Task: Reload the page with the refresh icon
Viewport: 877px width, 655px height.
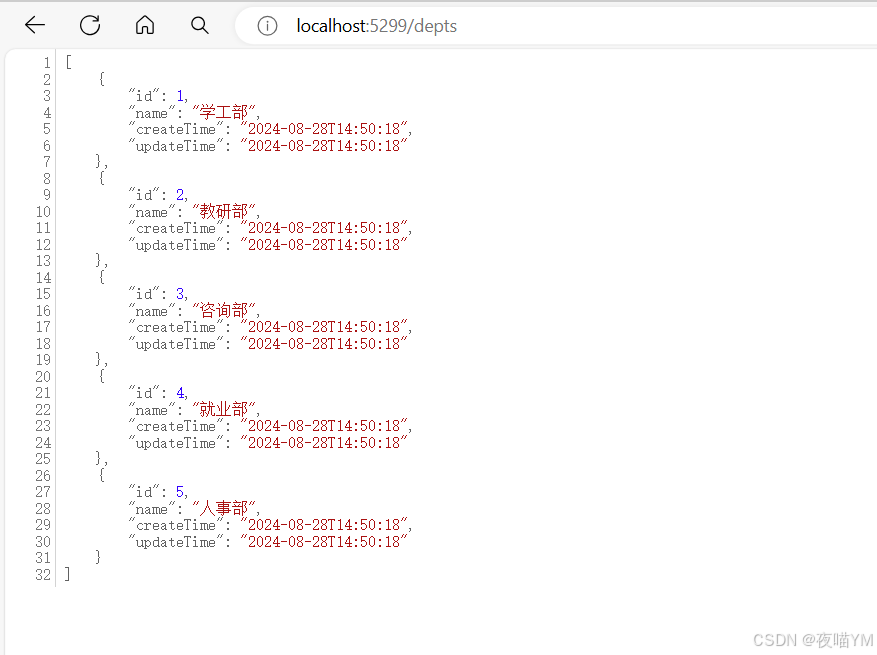Action: coord(89,25)
